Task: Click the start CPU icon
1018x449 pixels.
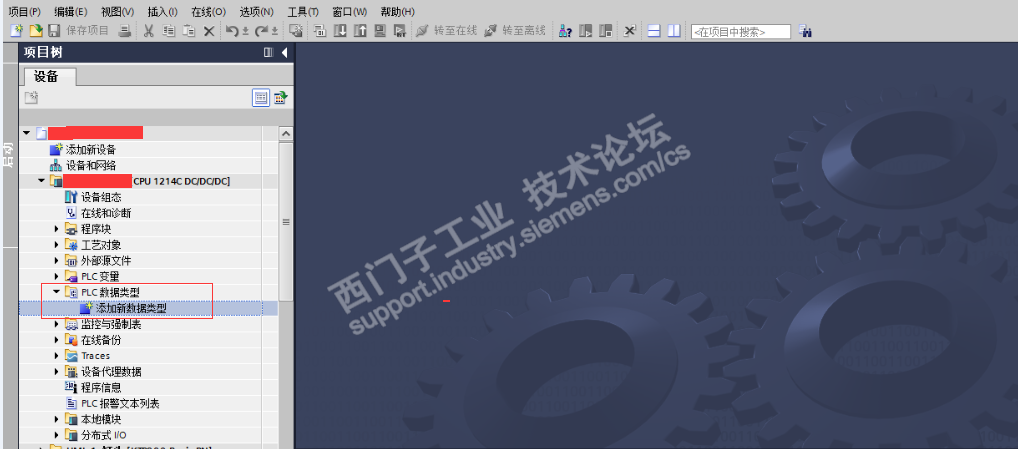Action: 586,30
